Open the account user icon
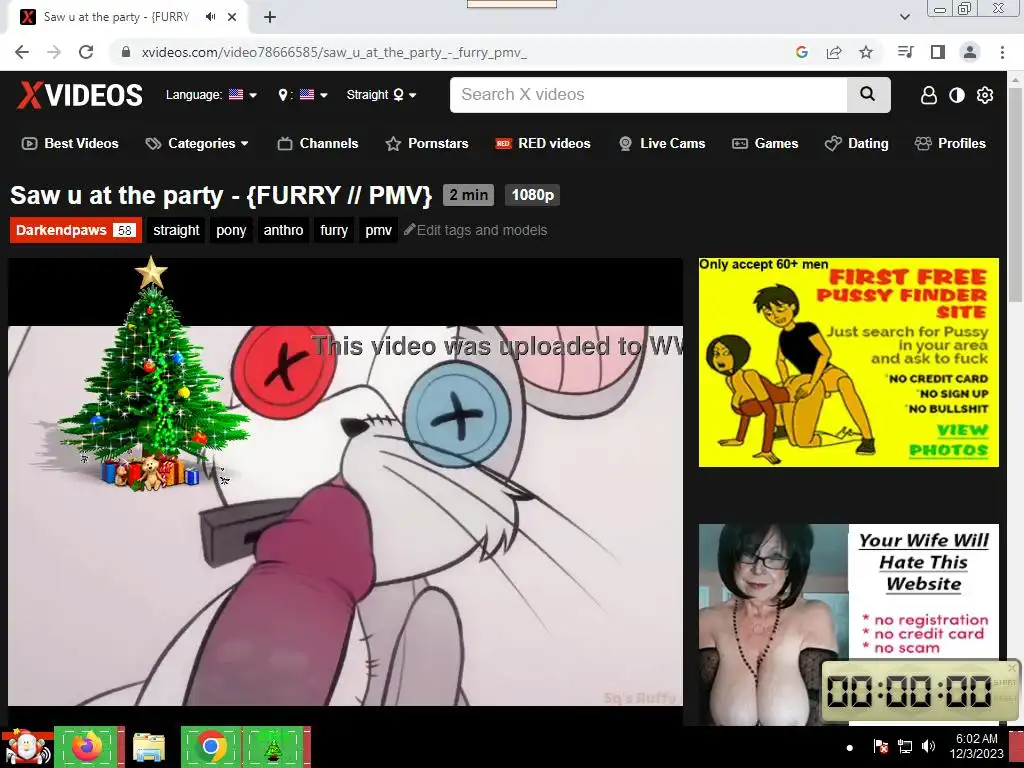 click(928, 95)
